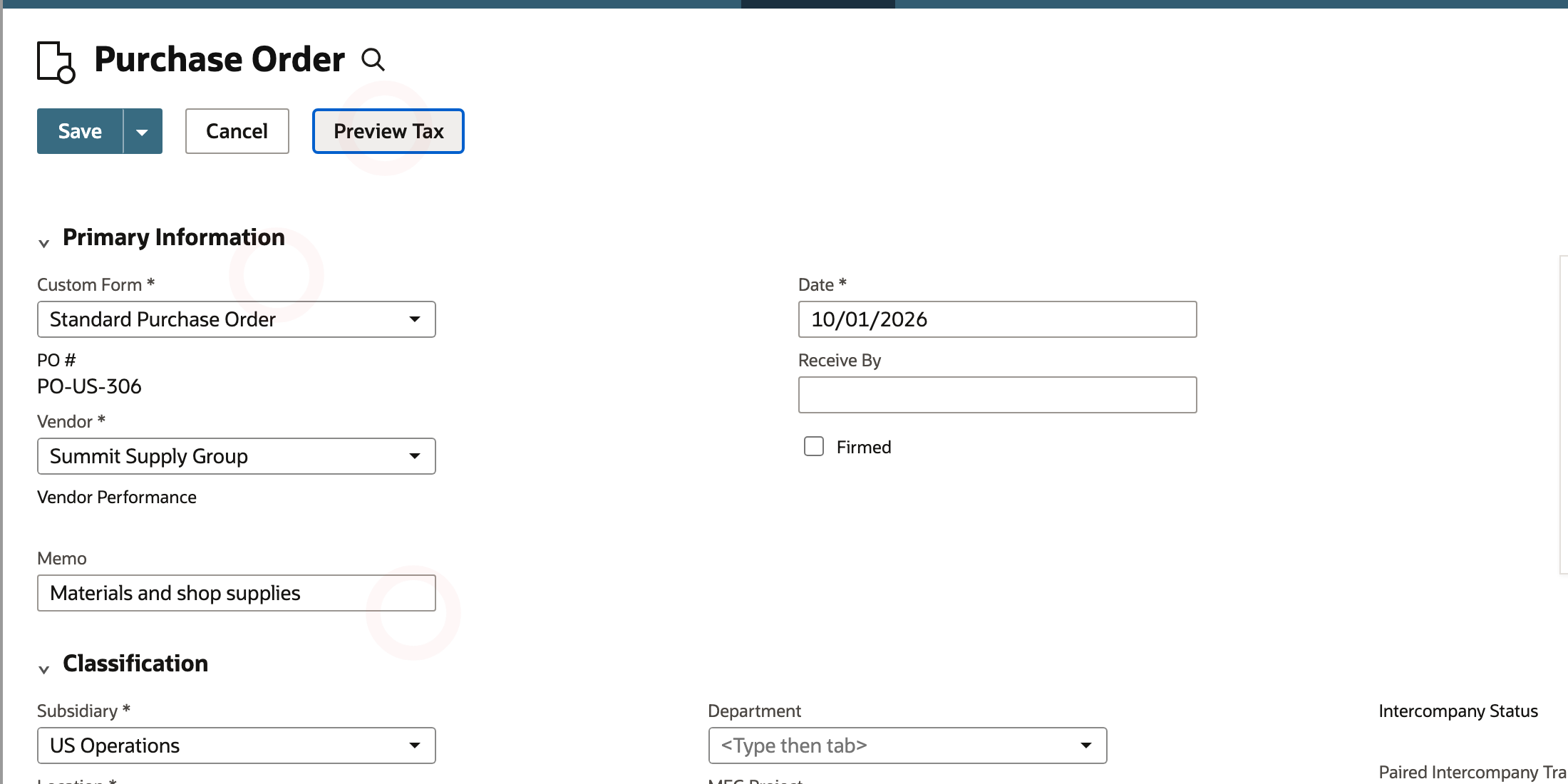The width and height of the screenshot is (1568, 784).
Task: Collapse the Classification section
Action: tap(43, 669)
